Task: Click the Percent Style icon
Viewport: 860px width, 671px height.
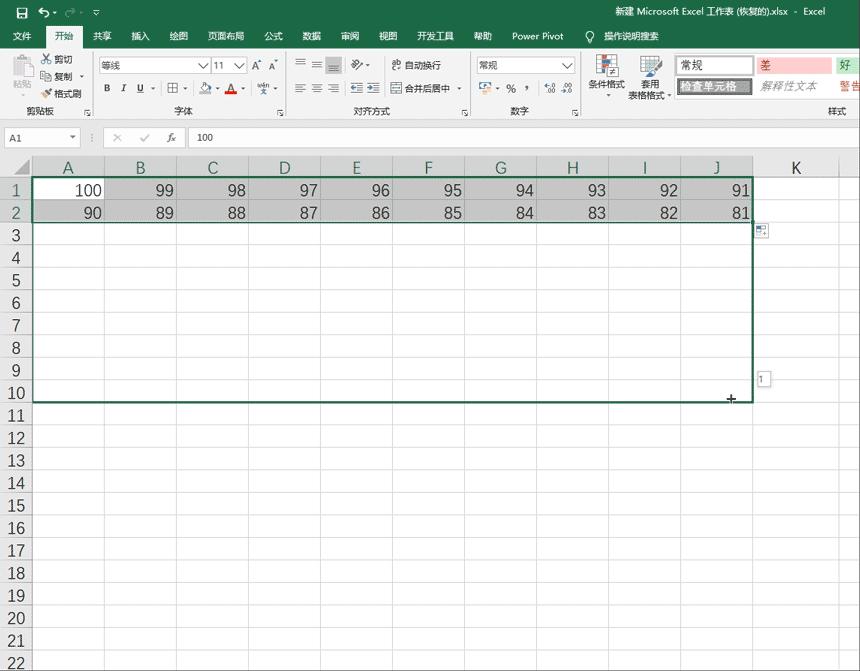Action: click(x=510, y=88)
